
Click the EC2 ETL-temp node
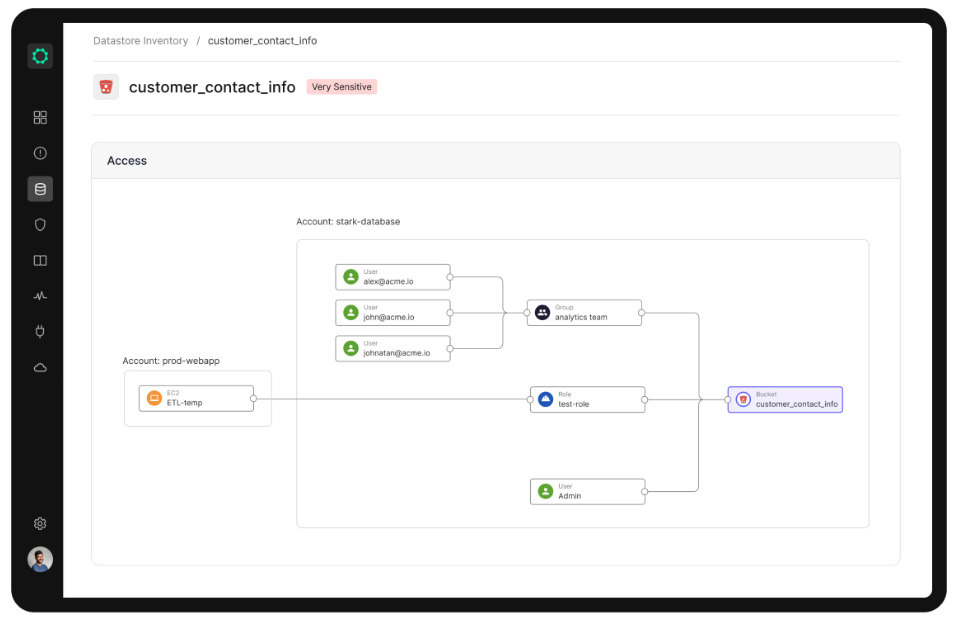pos(196,397)
